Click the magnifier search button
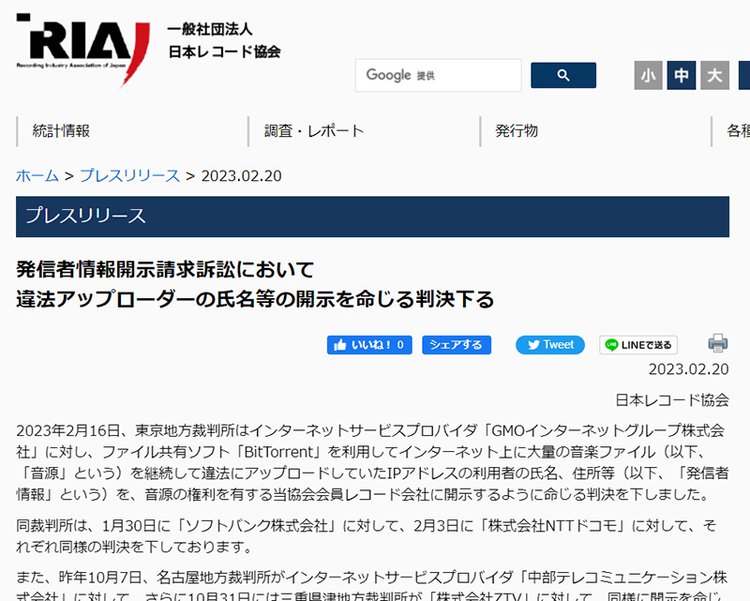 [x=563, y=75]
